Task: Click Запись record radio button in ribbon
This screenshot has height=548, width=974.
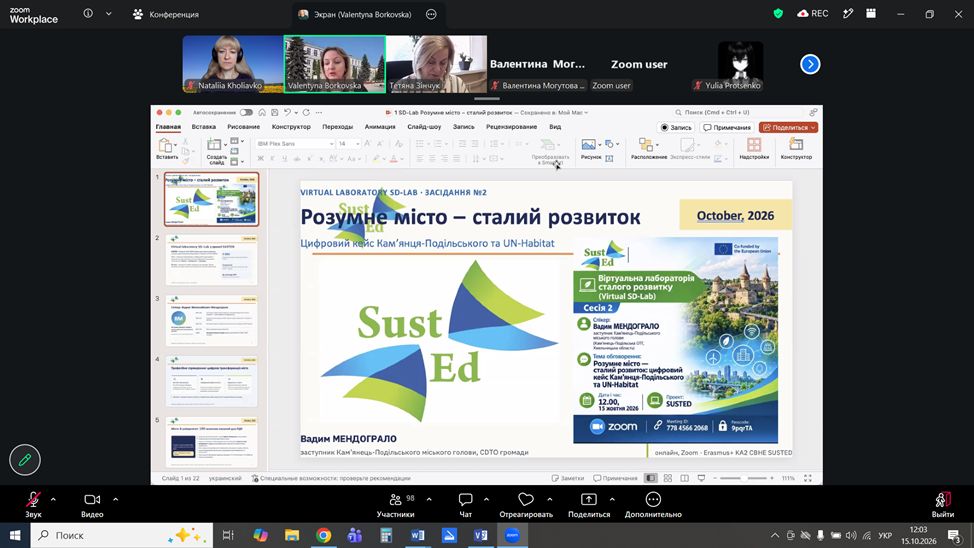Action: (676, 127)
